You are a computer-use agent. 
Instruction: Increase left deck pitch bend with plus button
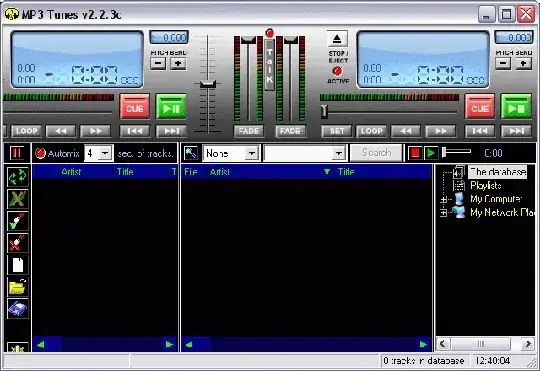coord(178,63)
